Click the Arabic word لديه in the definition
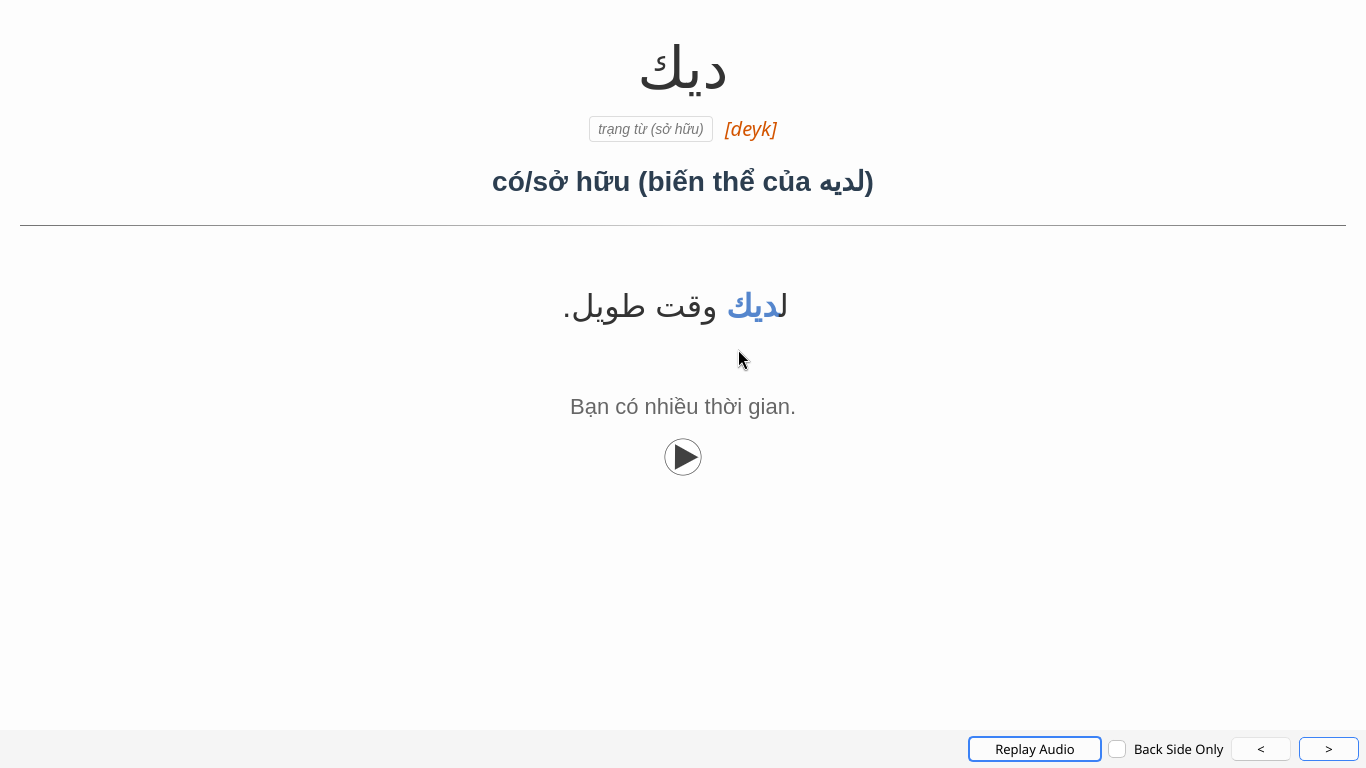The width and height of the screenshot is (1366, 768). pos(842,182)
